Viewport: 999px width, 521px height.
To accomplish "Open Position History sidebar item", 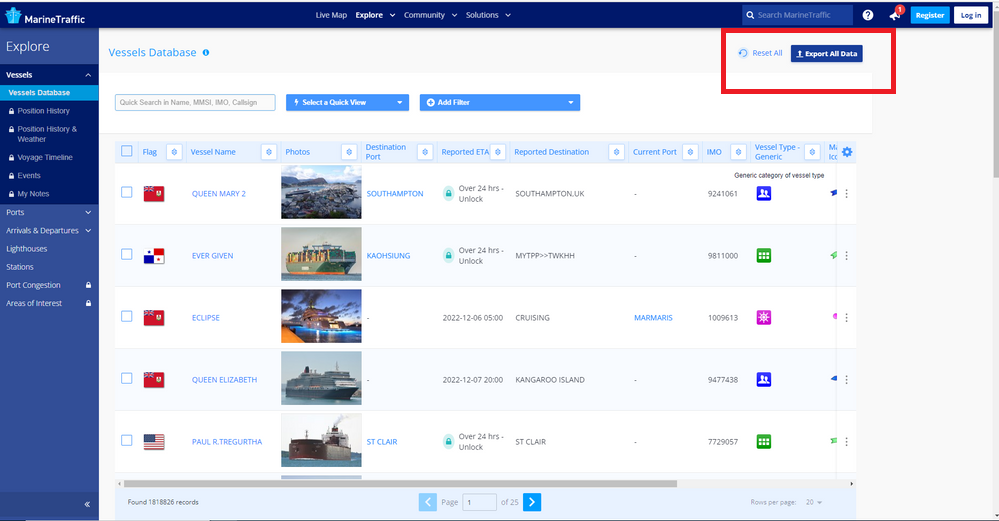I will coord(43,111).
